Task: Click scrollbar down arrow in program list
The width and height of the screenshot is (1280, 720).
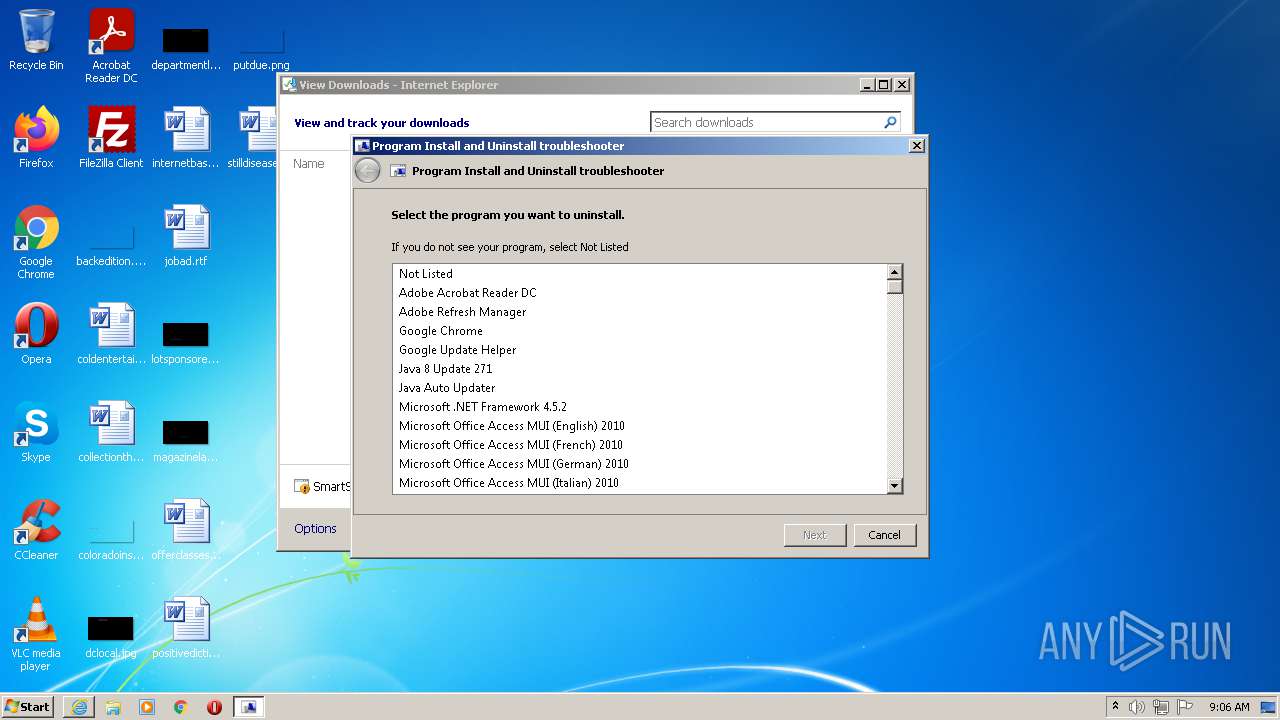Action: 895,486
